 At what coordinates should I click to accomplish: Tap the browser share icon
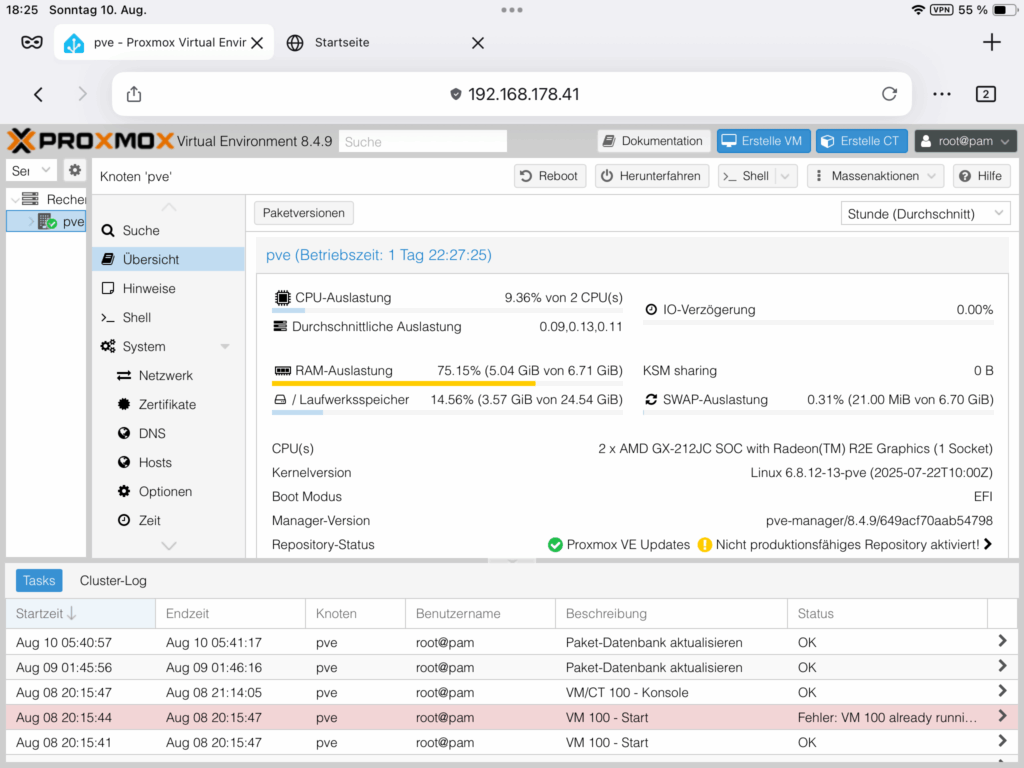point(134,94)
